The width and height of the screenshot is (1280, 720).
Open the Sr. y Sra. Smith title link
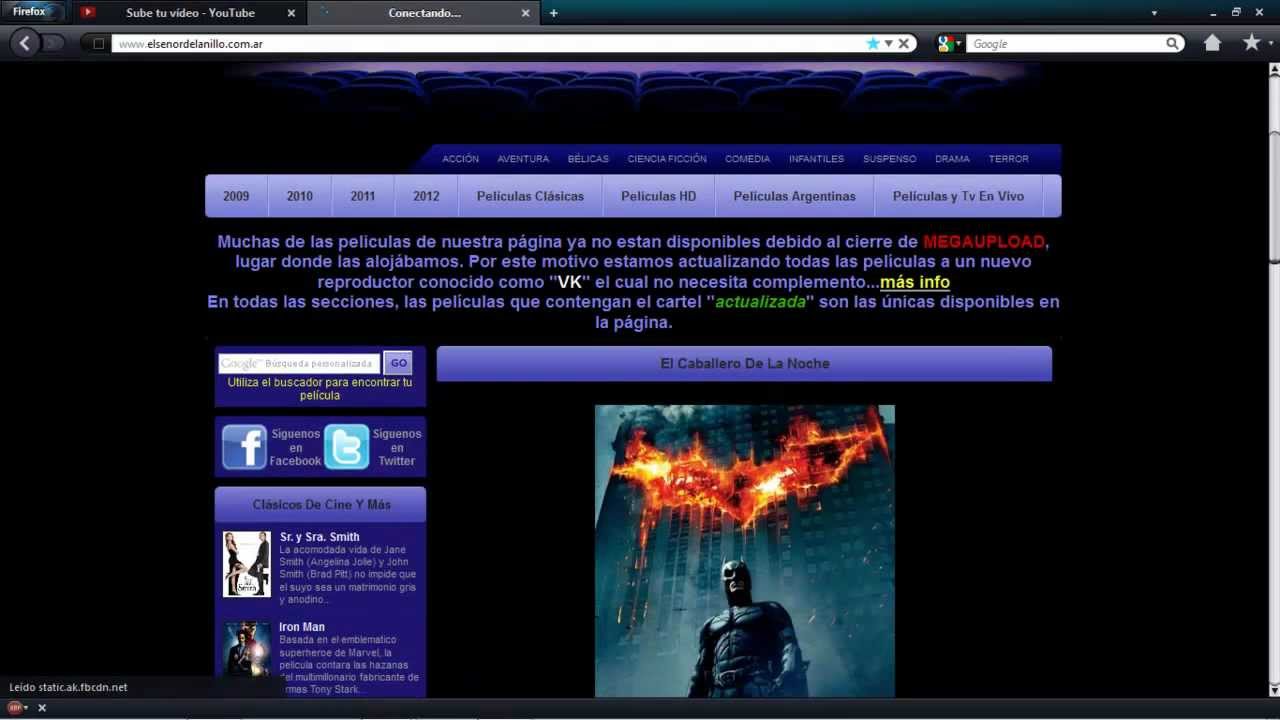tap(319, 537)
